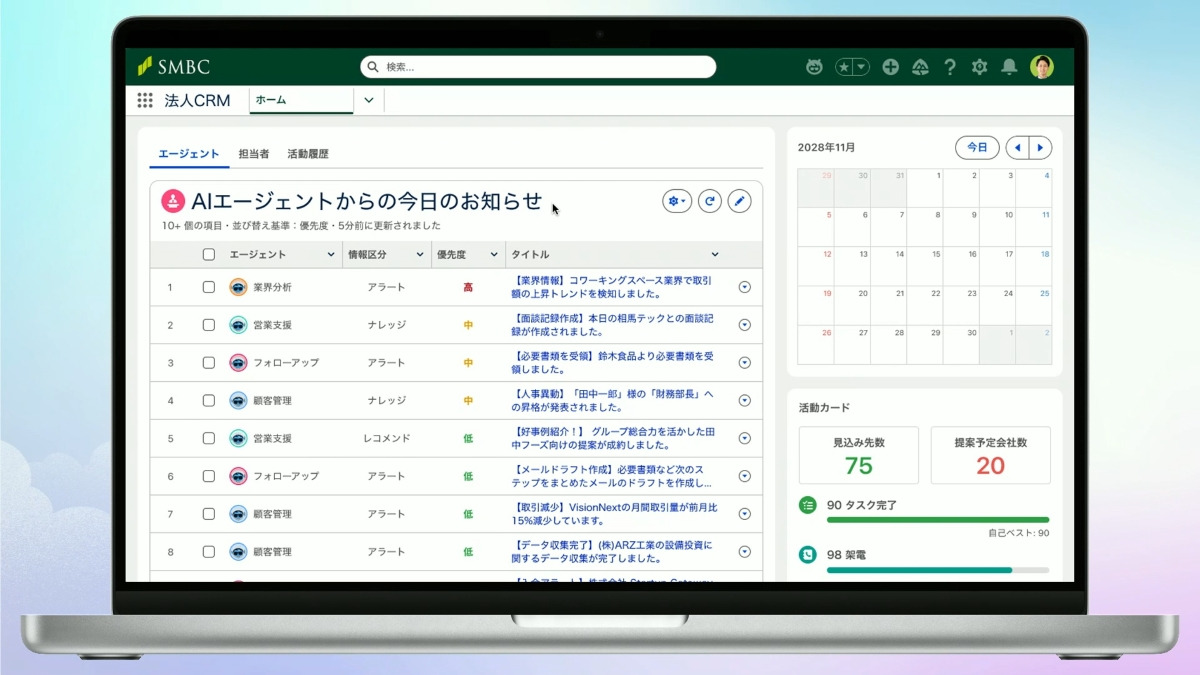Check the row 7 顧客管理 checkbox
The width and height of the screenshot is (1200, 675).
pos(209,514)
